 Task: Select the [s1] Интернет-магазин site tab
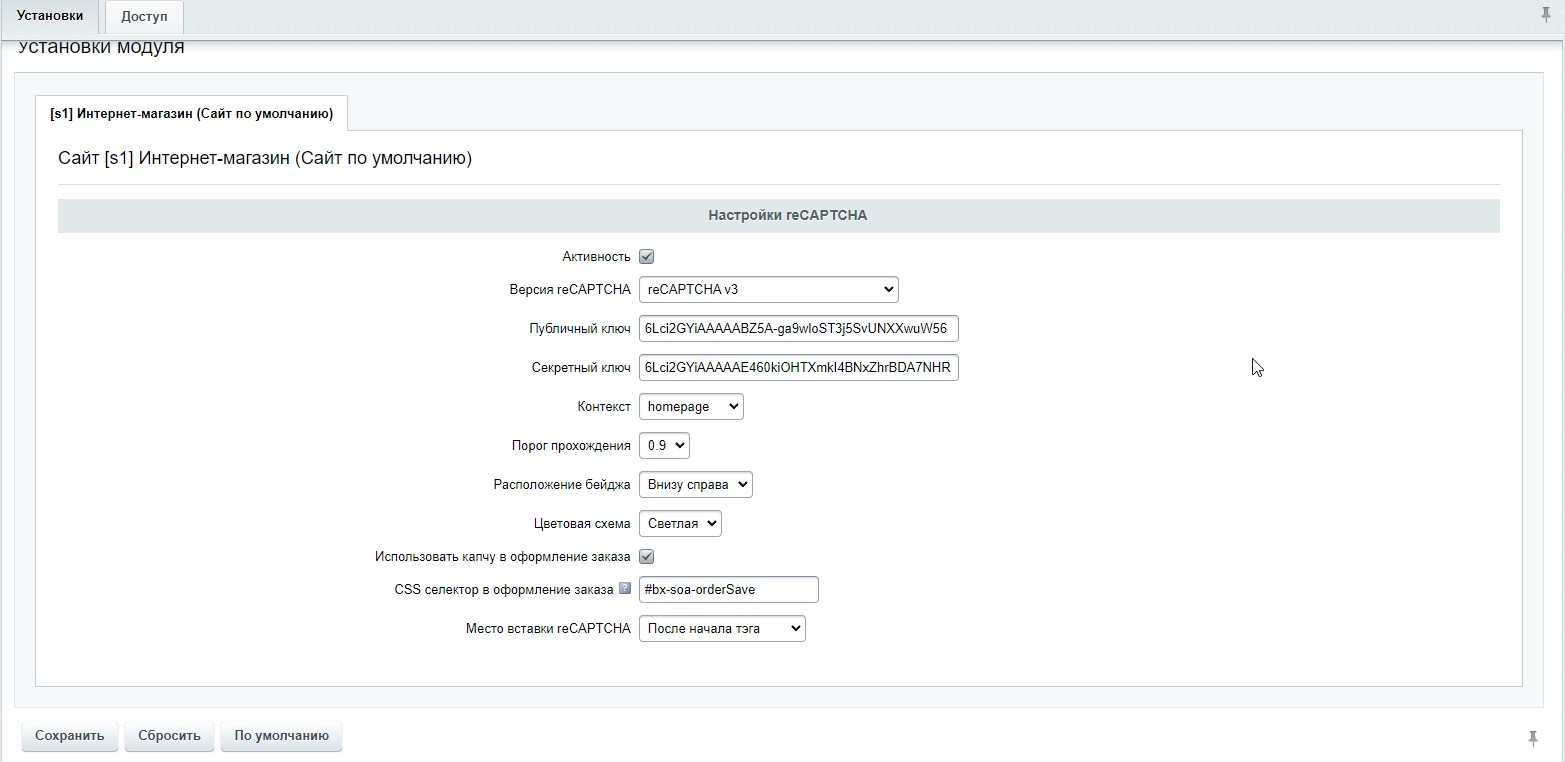(191, 114)
